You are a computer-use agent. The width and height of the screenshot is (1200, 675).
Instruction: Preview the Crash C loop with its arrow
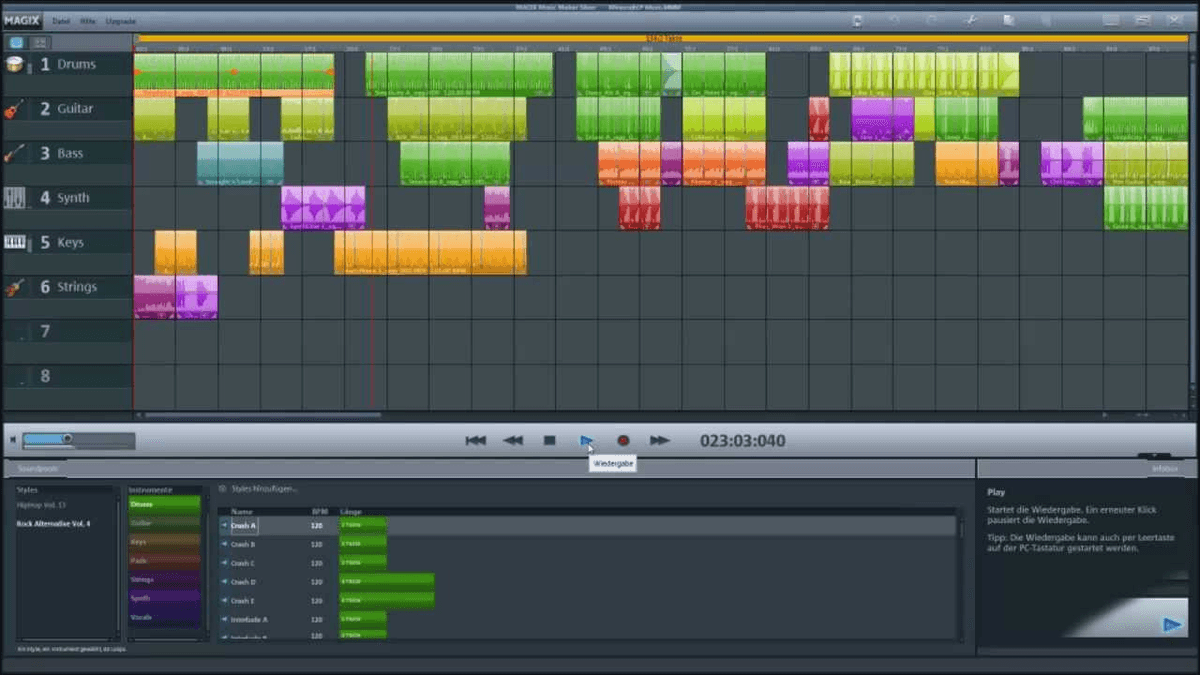(224, 563)
